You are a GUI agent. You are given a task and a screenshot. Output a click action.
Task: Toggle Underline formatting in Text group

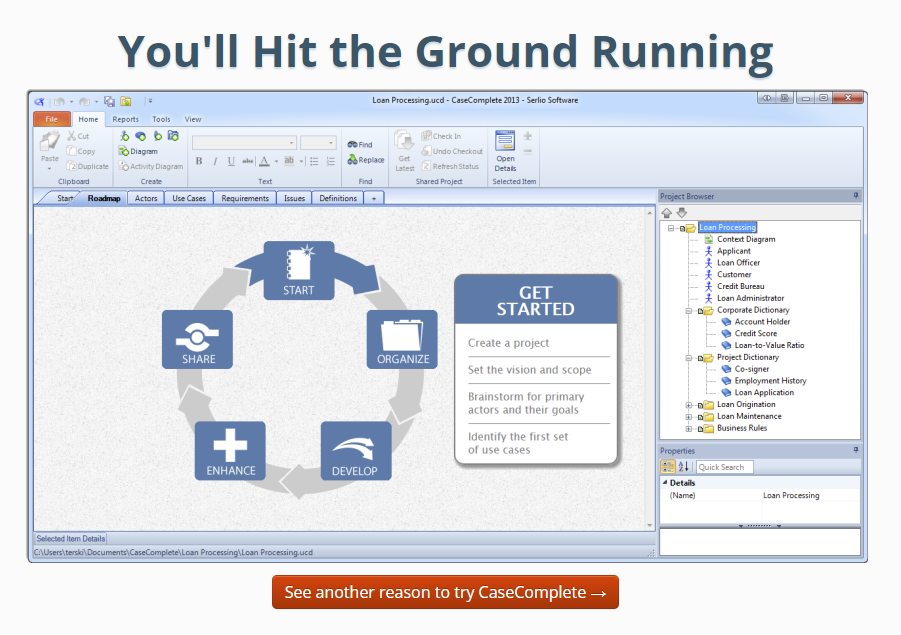(231, 161)
